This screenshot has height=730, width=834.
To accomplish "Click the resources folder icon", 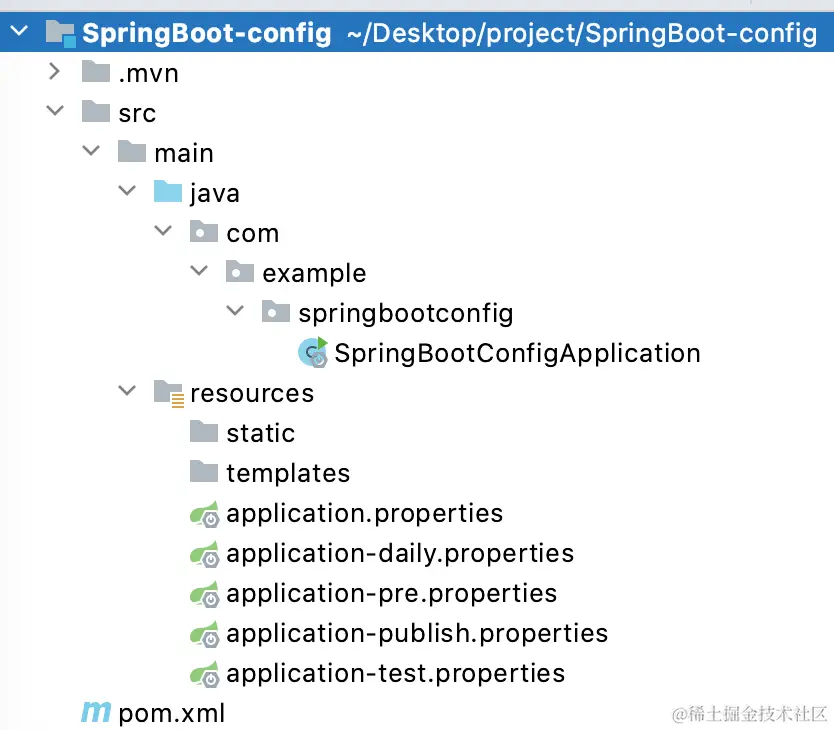I will [168, 393].
